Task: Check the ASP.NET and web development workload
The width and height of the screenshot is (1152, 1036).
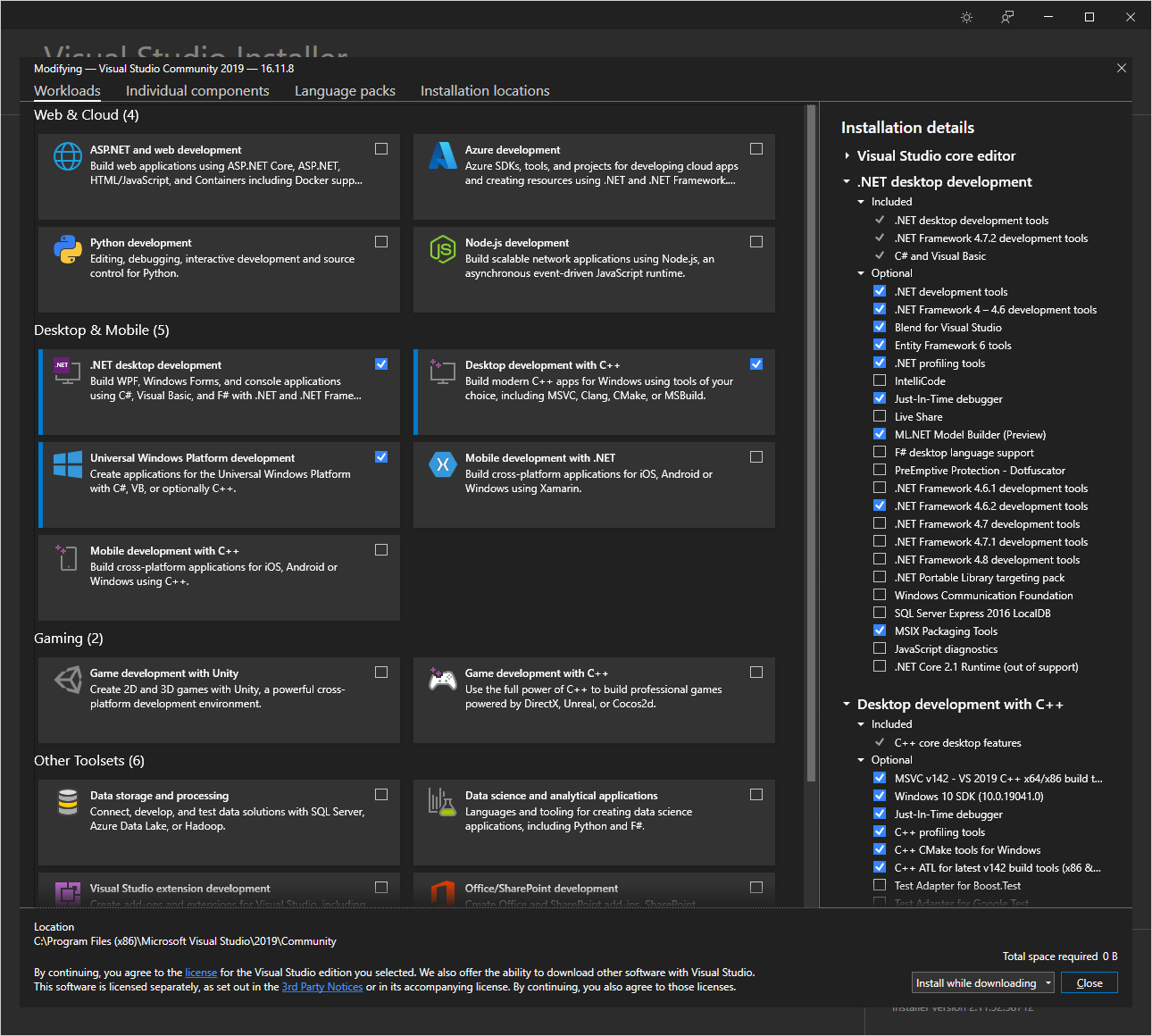Action: click(x=381, y=149)
